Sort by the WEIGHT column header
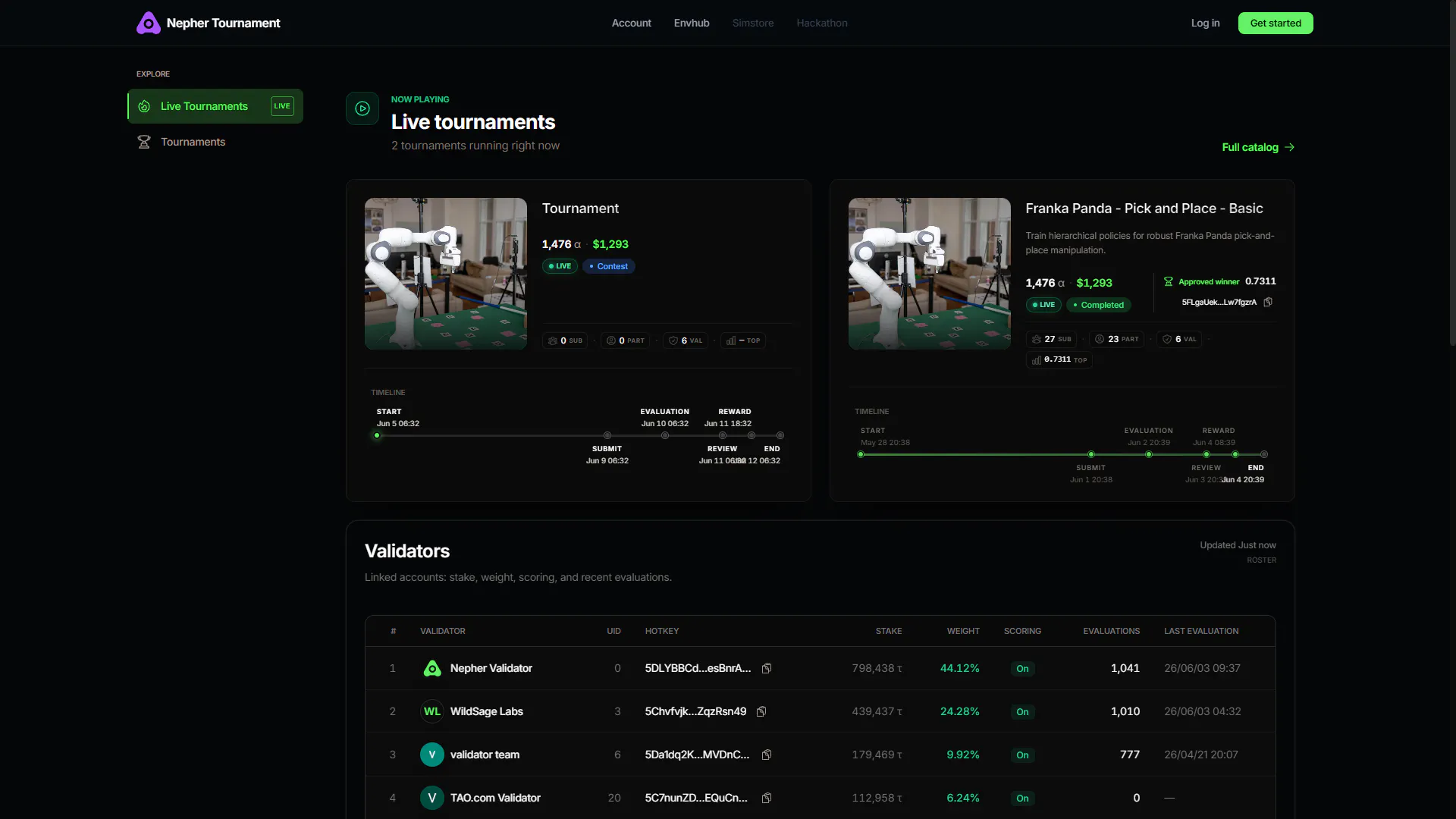 pos(963,631)
